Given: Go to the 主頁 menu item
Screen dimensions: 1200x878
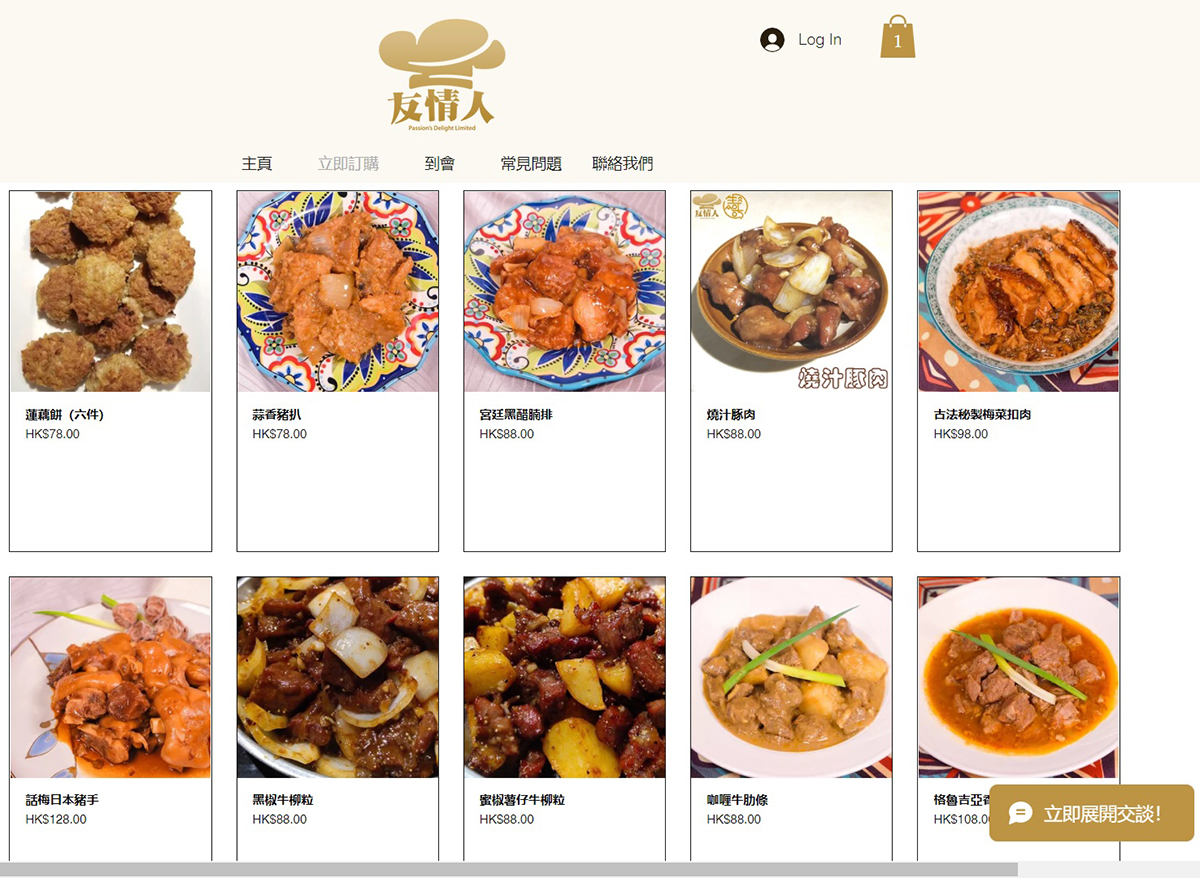Looking at the screenshot, I should 257,163.
